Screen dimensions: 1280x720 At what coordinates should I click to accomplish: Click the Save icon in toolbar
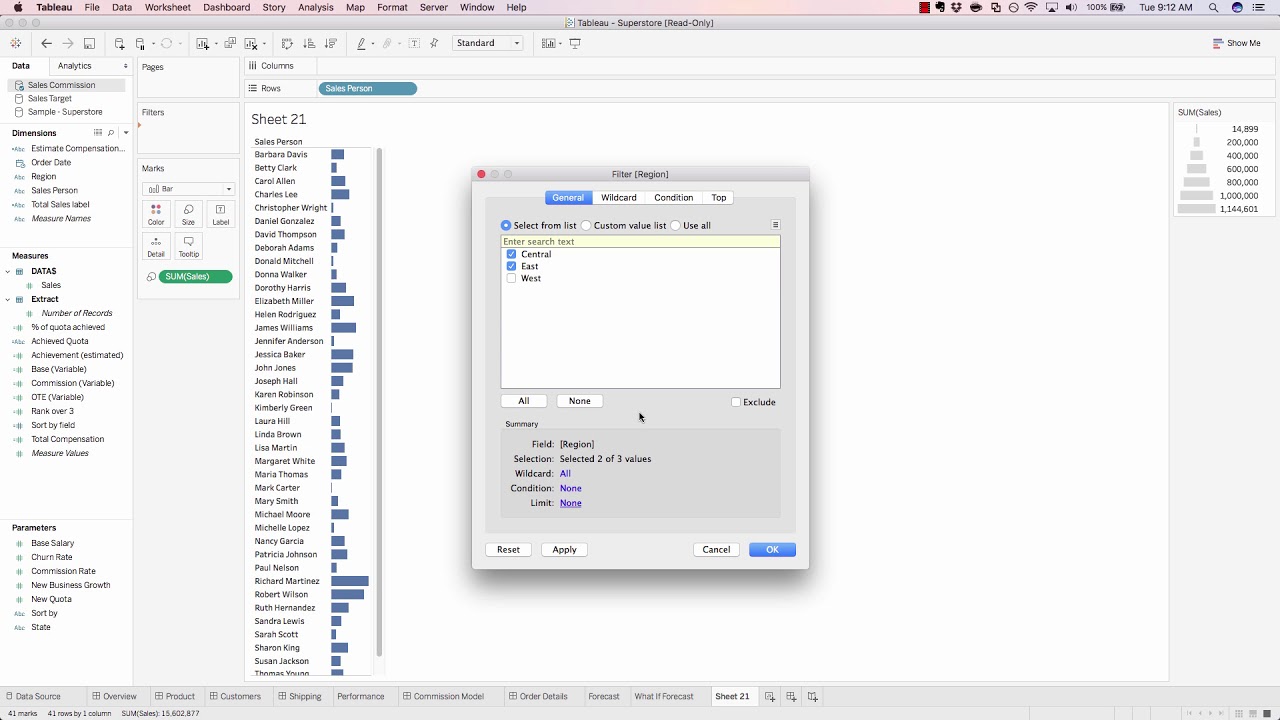89,43
